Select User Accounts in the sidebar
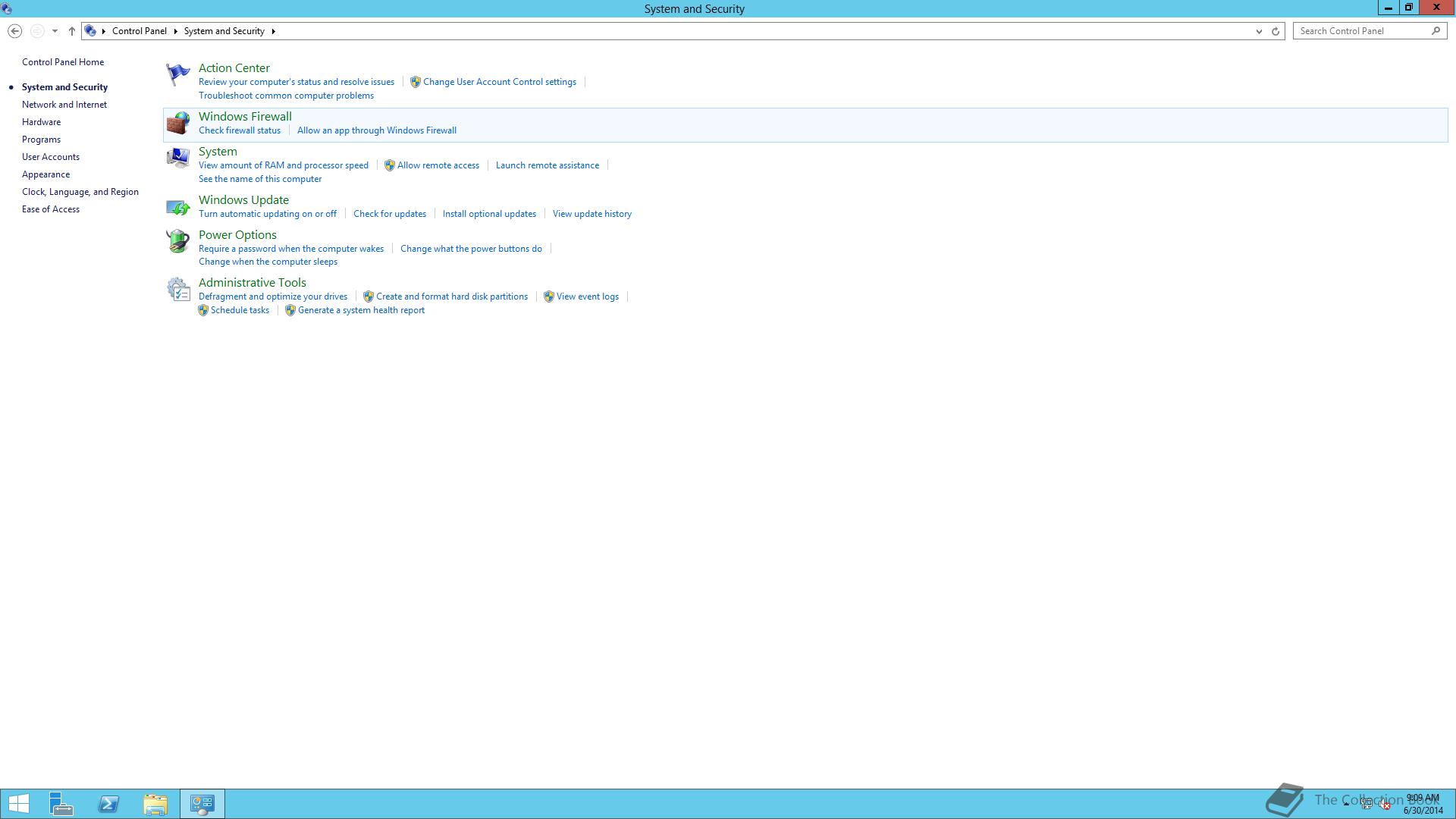The height and width of the screenshot is (819, 1456). click(51, 157)
